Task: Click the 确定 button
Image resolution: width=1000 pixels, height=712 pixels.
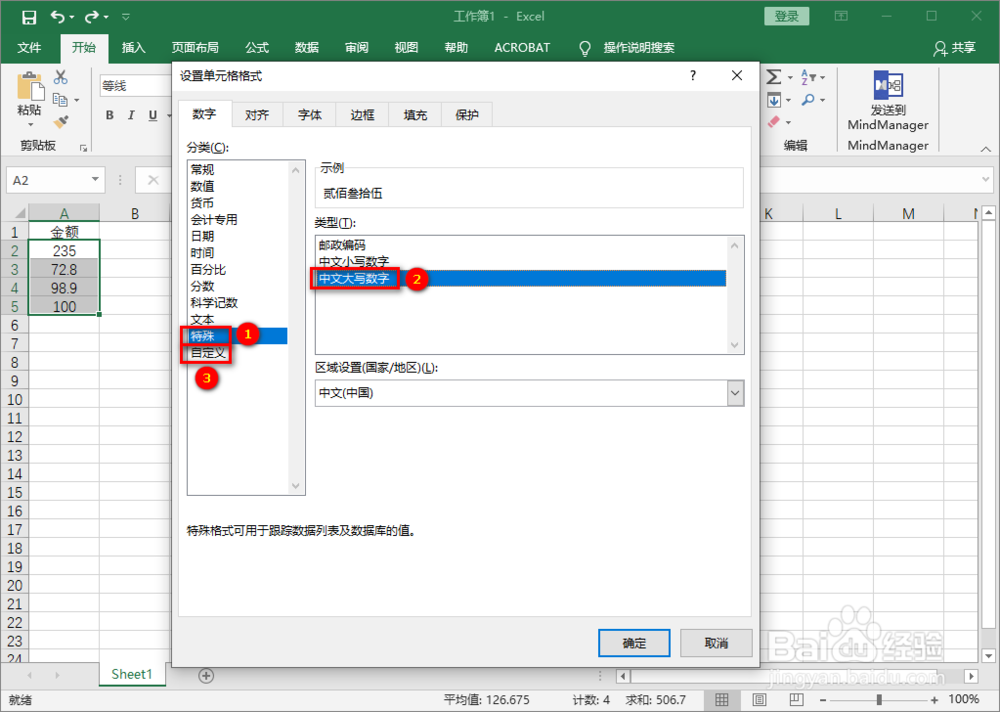Action: (x=634, y=643)
